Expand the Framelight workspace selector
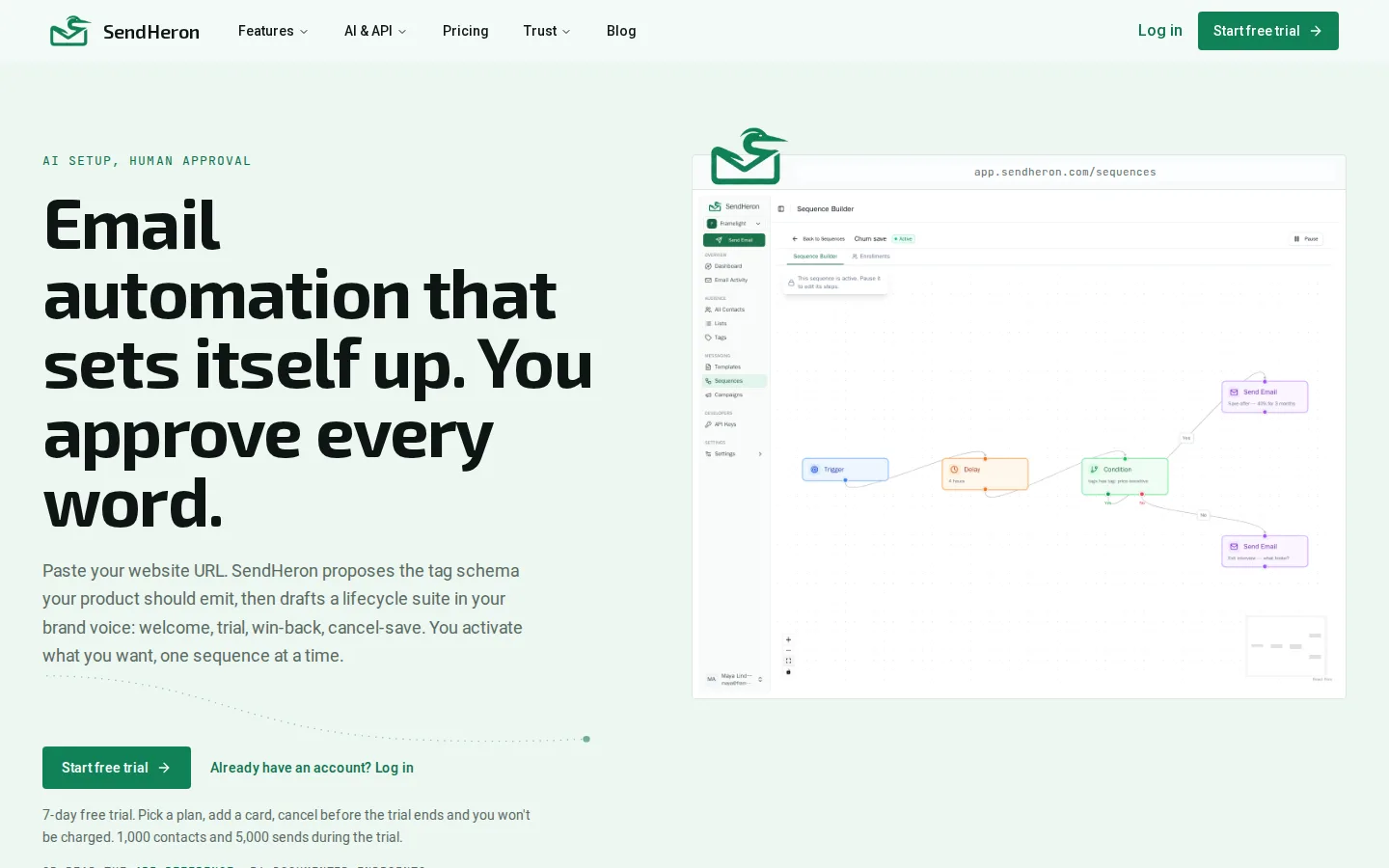 (734, 224)
